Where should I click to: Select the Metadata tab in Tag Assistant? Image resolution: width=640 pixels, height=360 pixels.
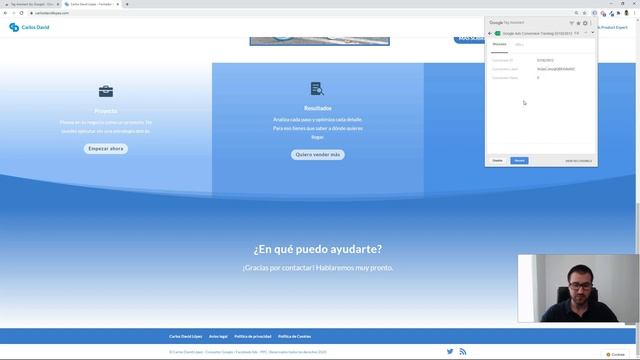[x=499, y=44]
